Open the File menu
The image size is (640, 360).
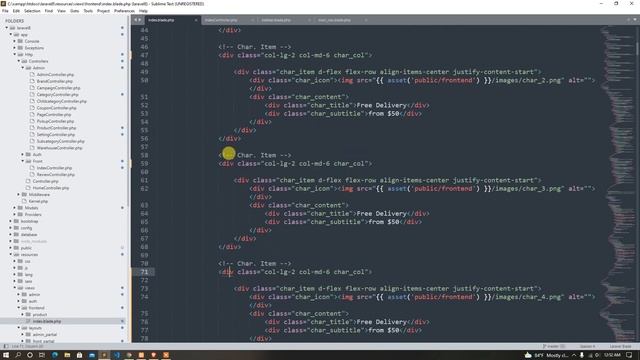click(x=5, y=11)
